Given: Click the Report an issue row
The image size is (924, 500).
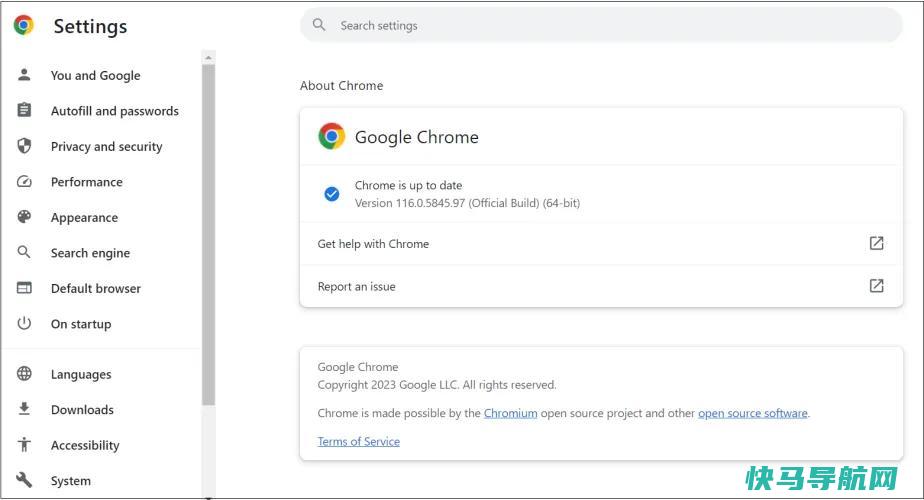Looking at the screenshot, I should (601, 286).
